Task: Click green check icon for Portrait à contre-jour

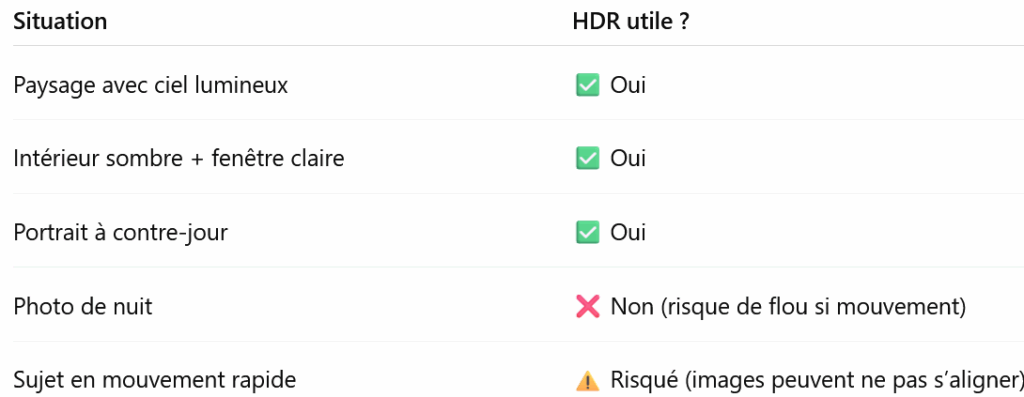Action: (588, 232)
